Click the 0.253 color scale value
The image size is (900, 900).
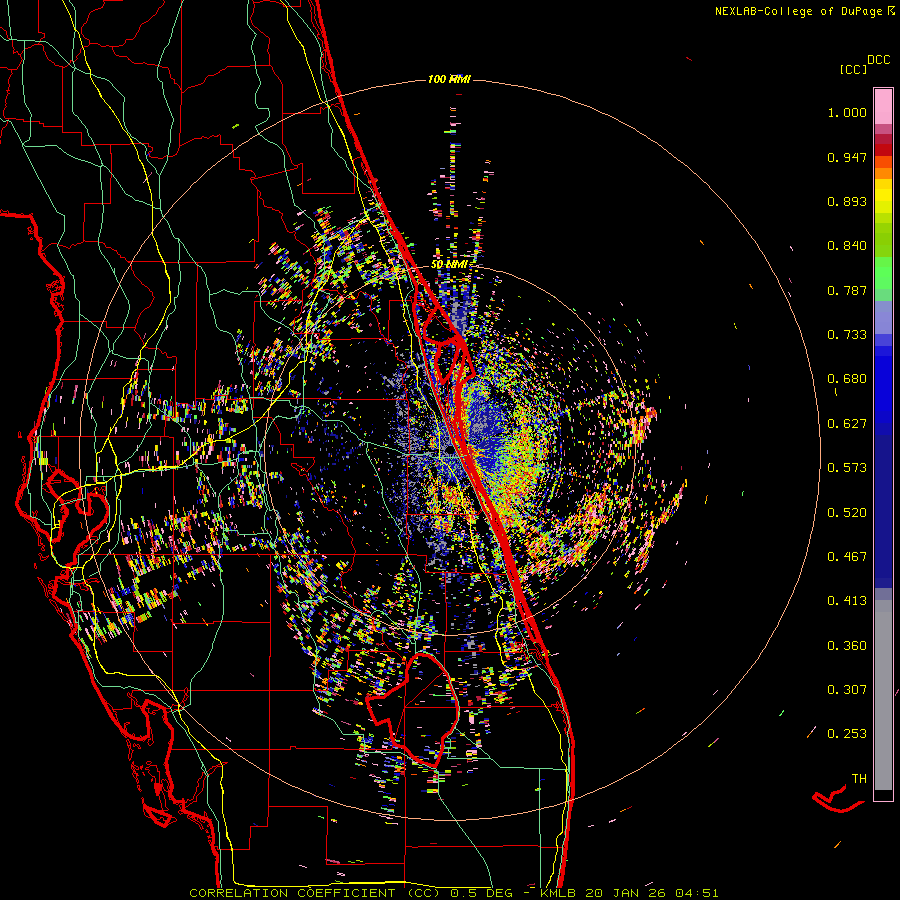pos(847,734)
